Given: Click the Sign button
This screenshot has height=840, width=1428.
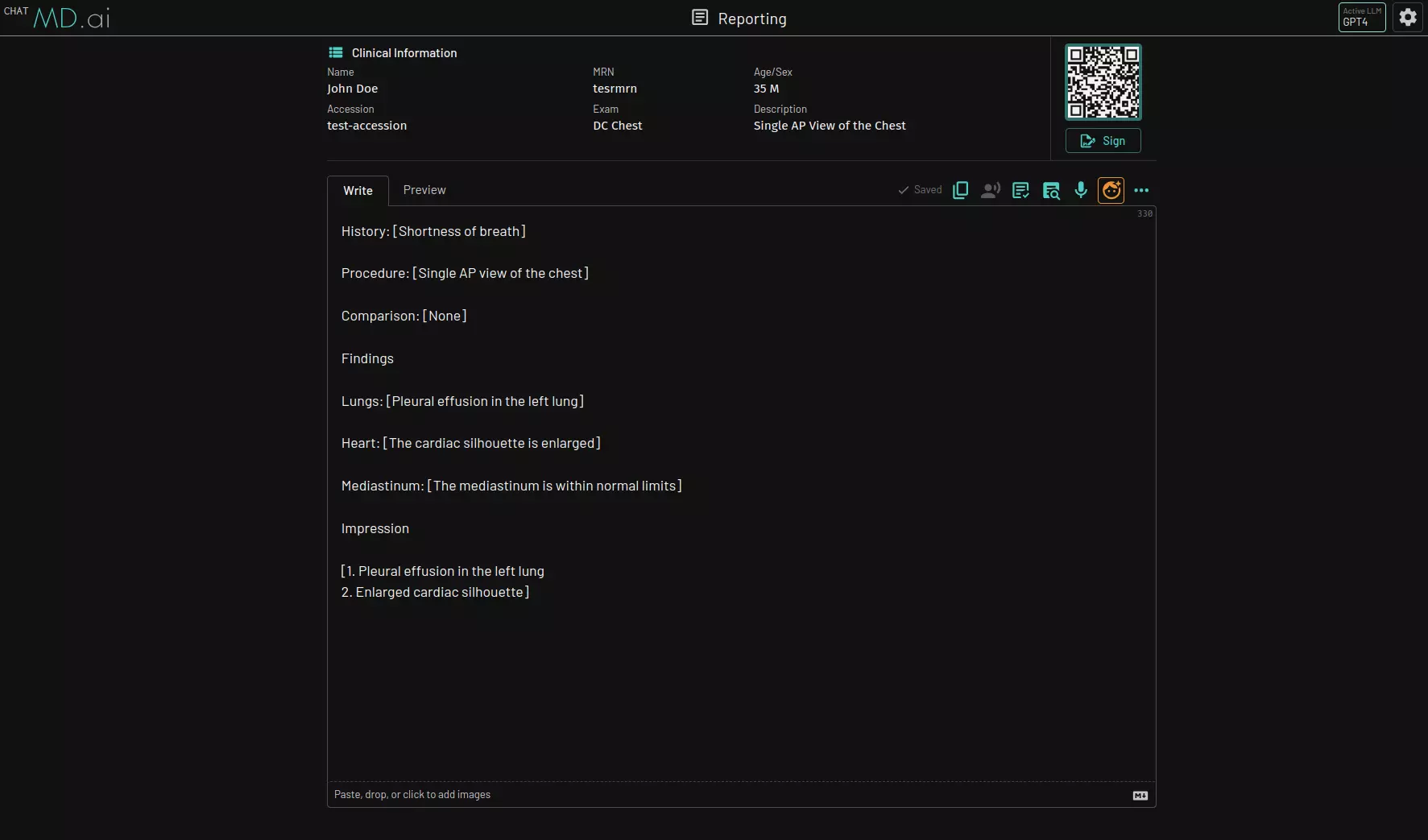Looking at the screenshot, I should click(1103, 140).
